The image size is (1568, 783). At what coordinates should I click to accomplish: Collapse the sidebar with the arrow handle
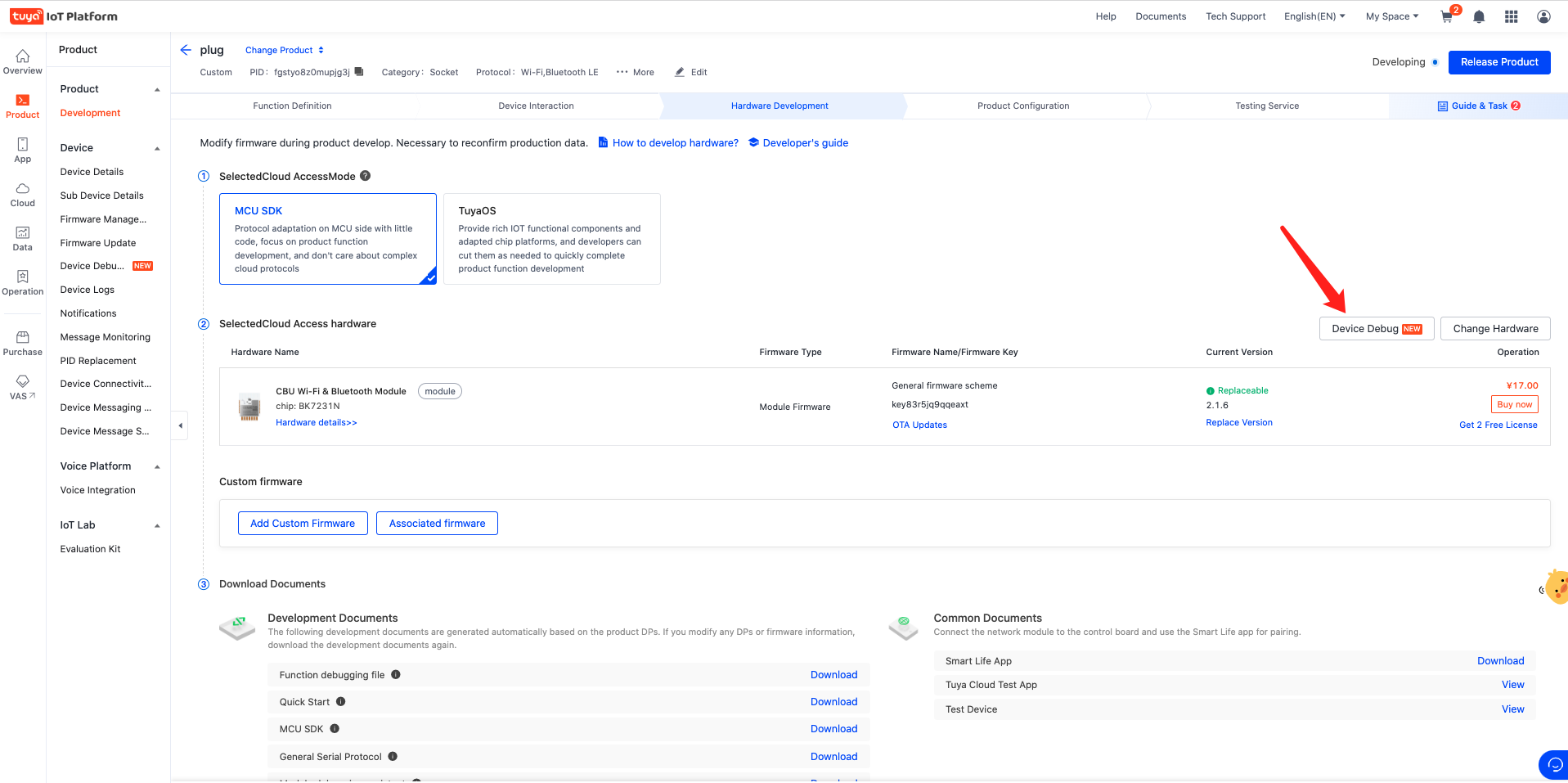pyautogui.click(x=180, y=425)
